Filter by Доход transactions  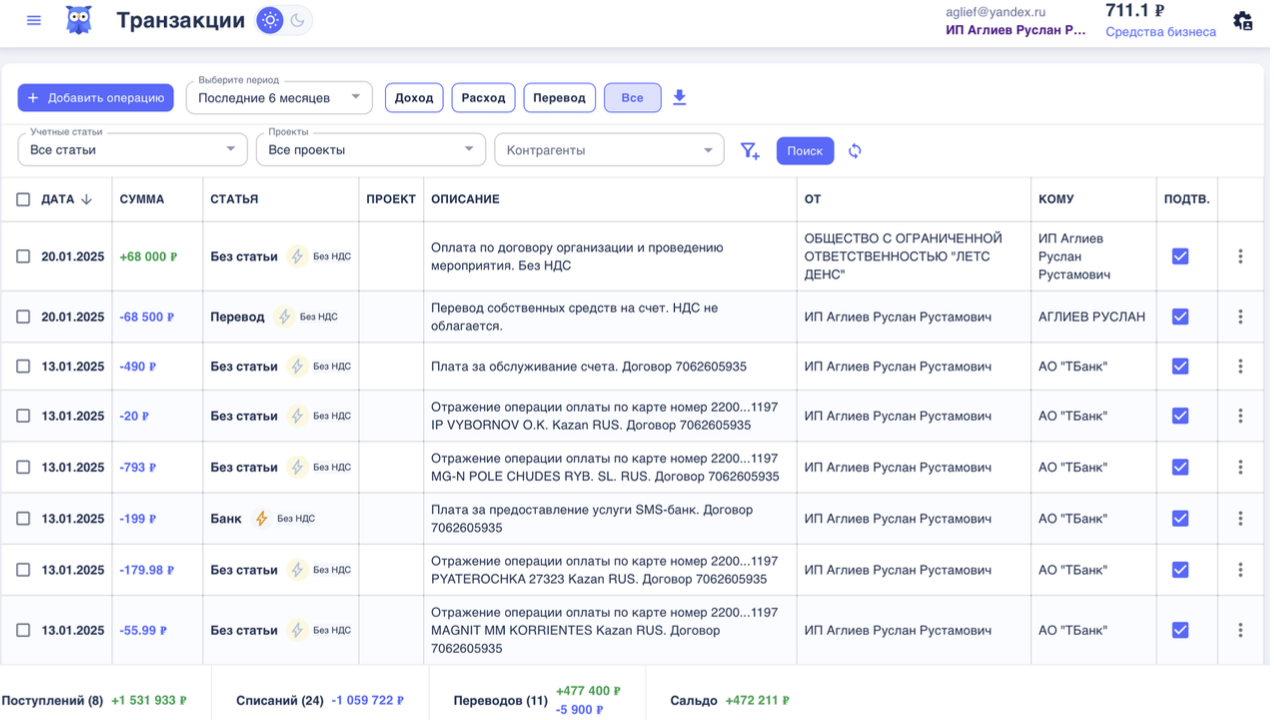click(x=414, y=98)
